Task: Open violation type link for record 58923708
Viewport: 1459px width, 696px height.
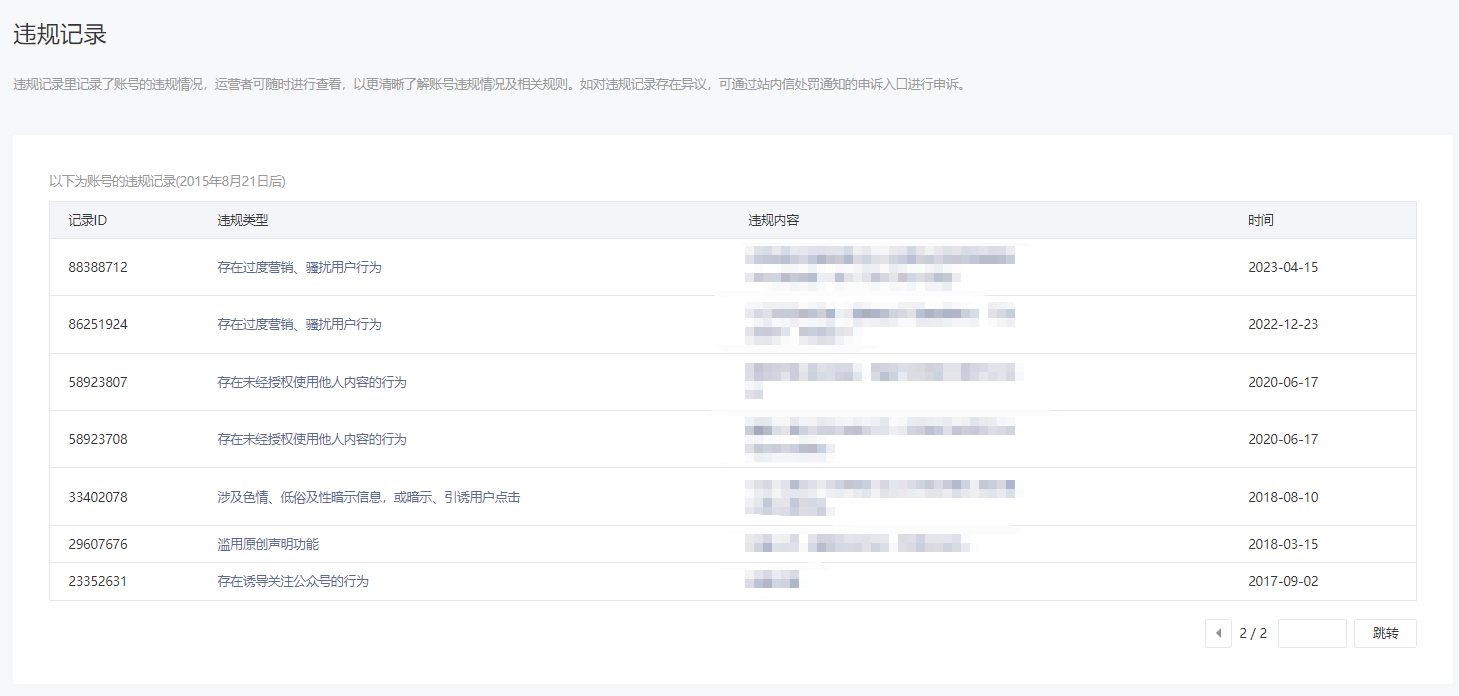Action: 311,439
